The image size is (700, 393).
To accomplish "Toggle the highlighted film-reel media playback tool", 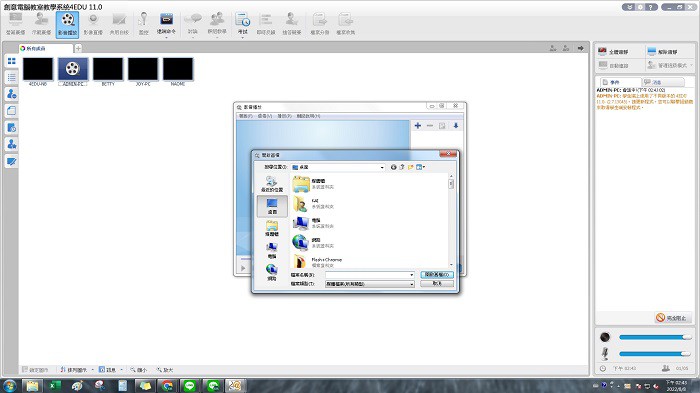I will click(x=67, y=24).
